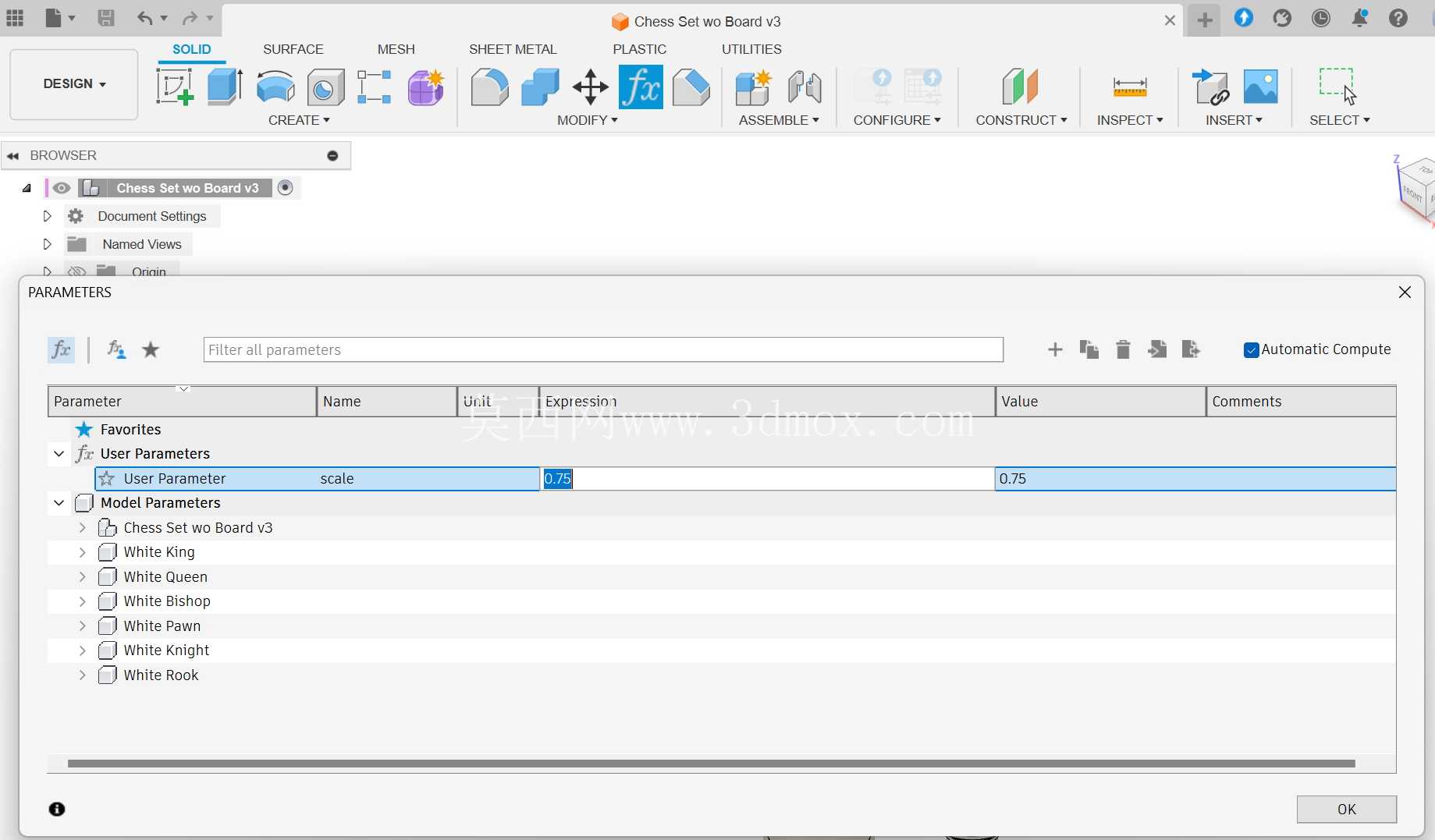Click the info icon in Parameters dialog
Screen dimensions: 1435x840
(x=57, y=809)
